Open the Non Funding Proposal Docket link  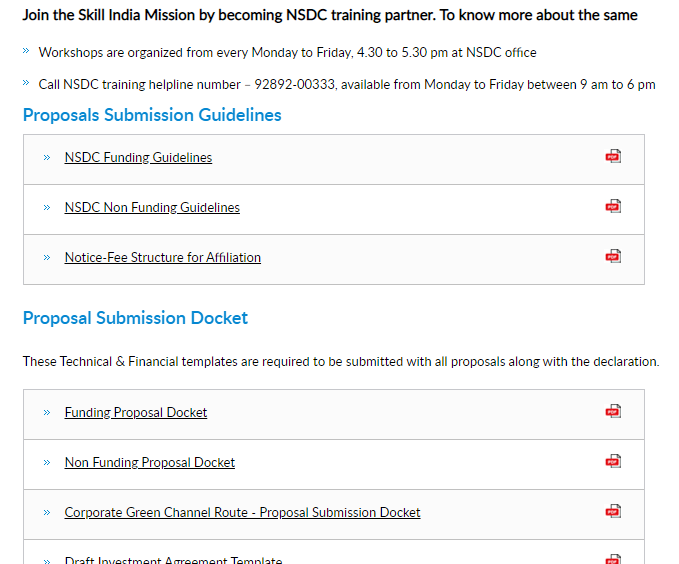coord(149,463)
